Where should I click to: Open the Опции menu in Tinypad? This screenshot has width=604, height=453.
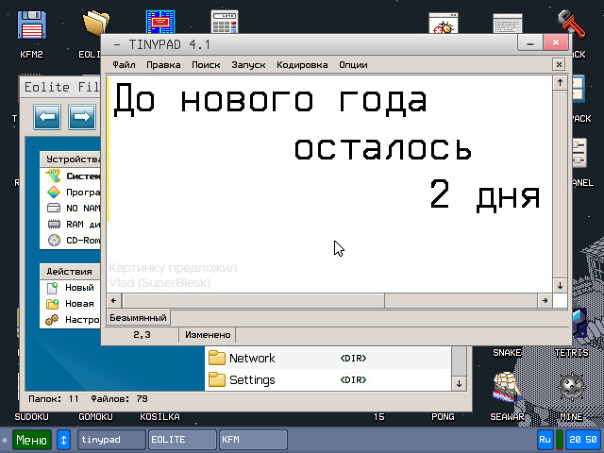[353, 65]
